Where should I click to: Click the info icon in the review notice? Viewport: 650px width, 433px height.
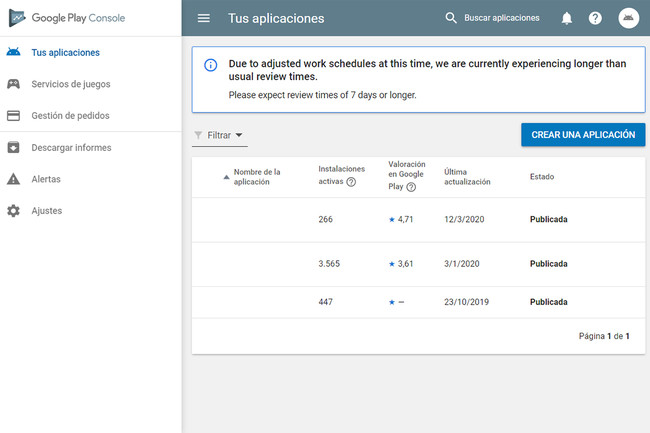tap(211, 65)
